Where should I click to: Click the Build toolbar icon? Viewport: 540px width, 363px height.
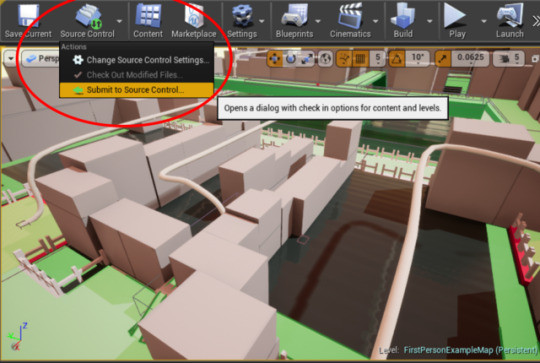coord(403,16)
